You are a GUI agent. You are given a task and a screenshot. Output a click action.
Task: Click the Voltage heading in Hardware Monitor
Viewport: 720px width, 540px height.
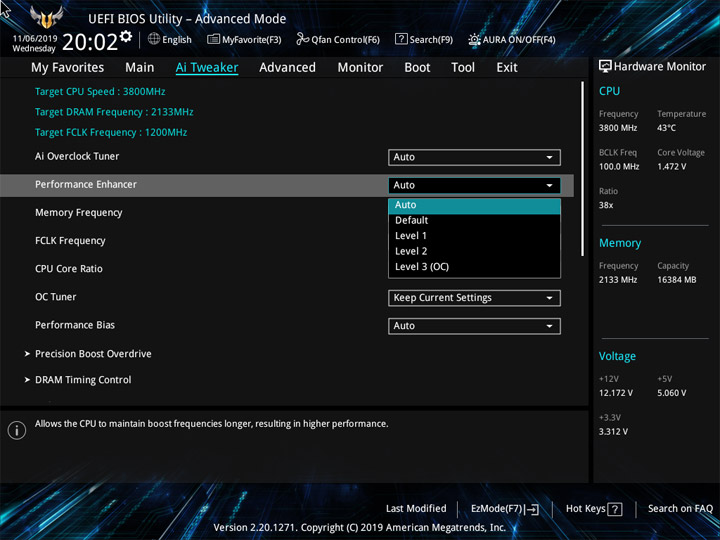[617, 356]
